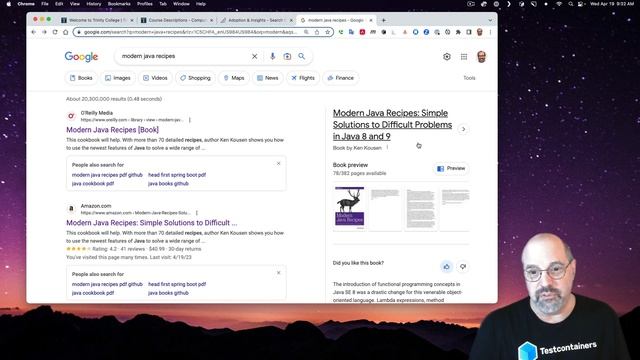Bookmark this page with the star icon
640x360 pixels.
[327, 32]
